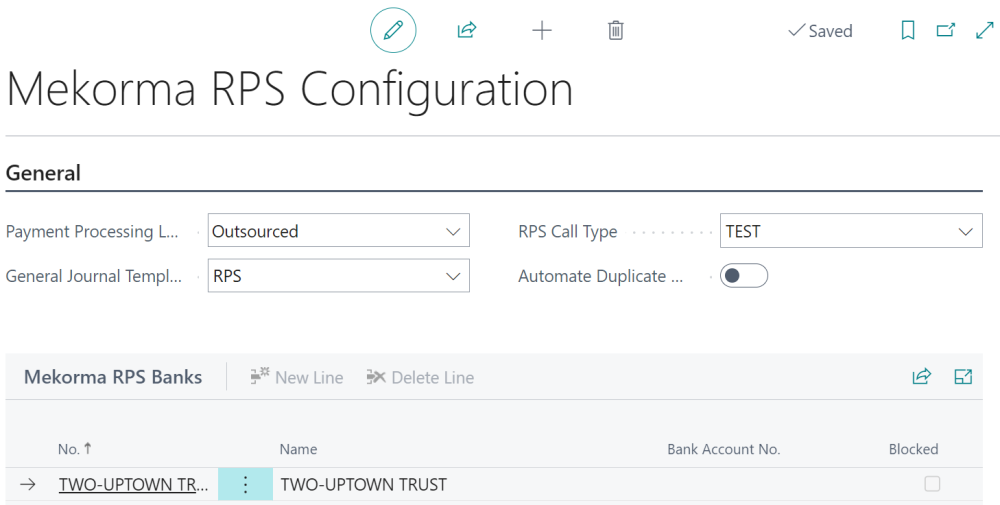Open the TWO-UPTOWN TR... bank link
The image size is (1000, 505).
(133, 485)
